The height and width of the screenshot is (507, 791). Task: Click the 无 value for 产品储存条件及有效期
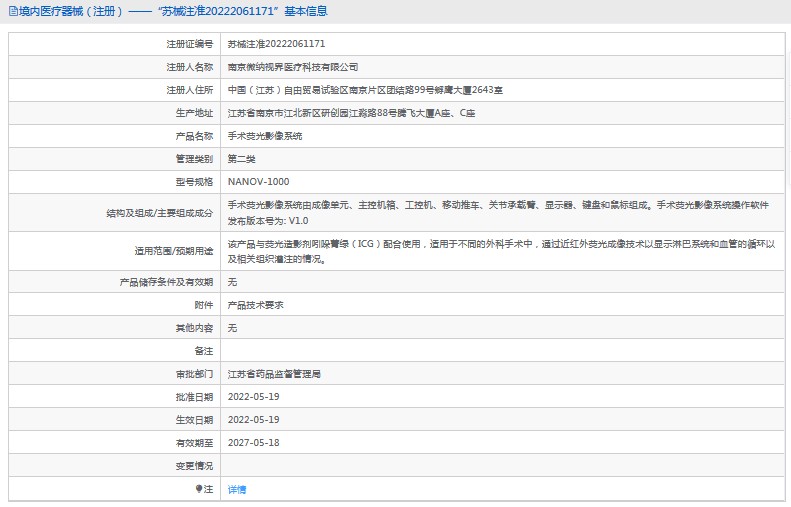[x=232, y=282]
